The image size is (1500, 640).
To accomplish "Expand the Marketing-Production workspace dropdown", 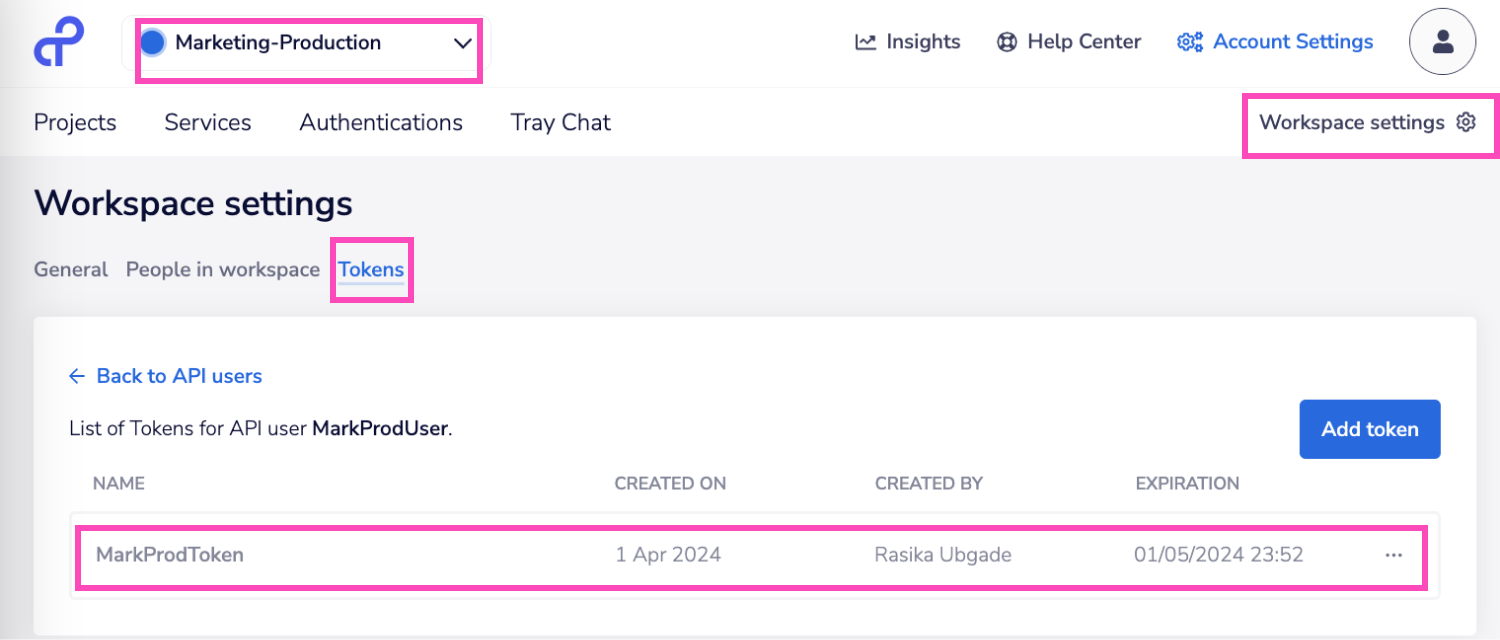I will [x=462, y=43].
